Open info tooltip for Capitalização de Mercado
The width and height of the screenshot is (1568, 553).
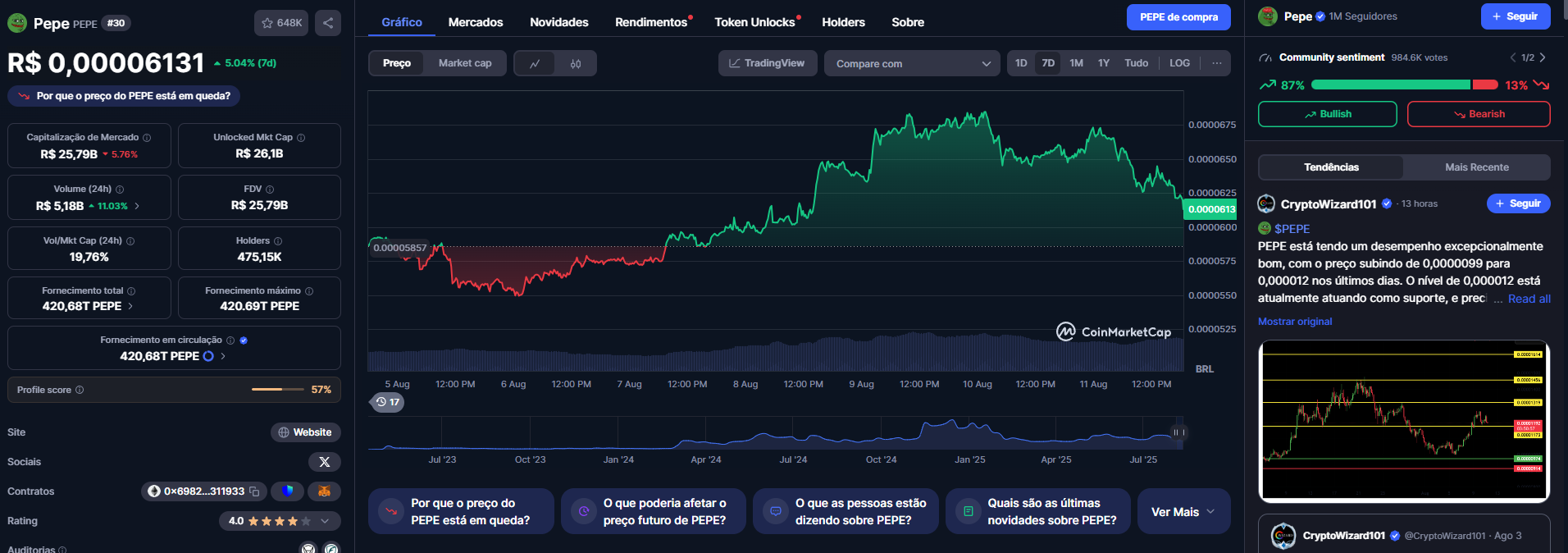147,138
